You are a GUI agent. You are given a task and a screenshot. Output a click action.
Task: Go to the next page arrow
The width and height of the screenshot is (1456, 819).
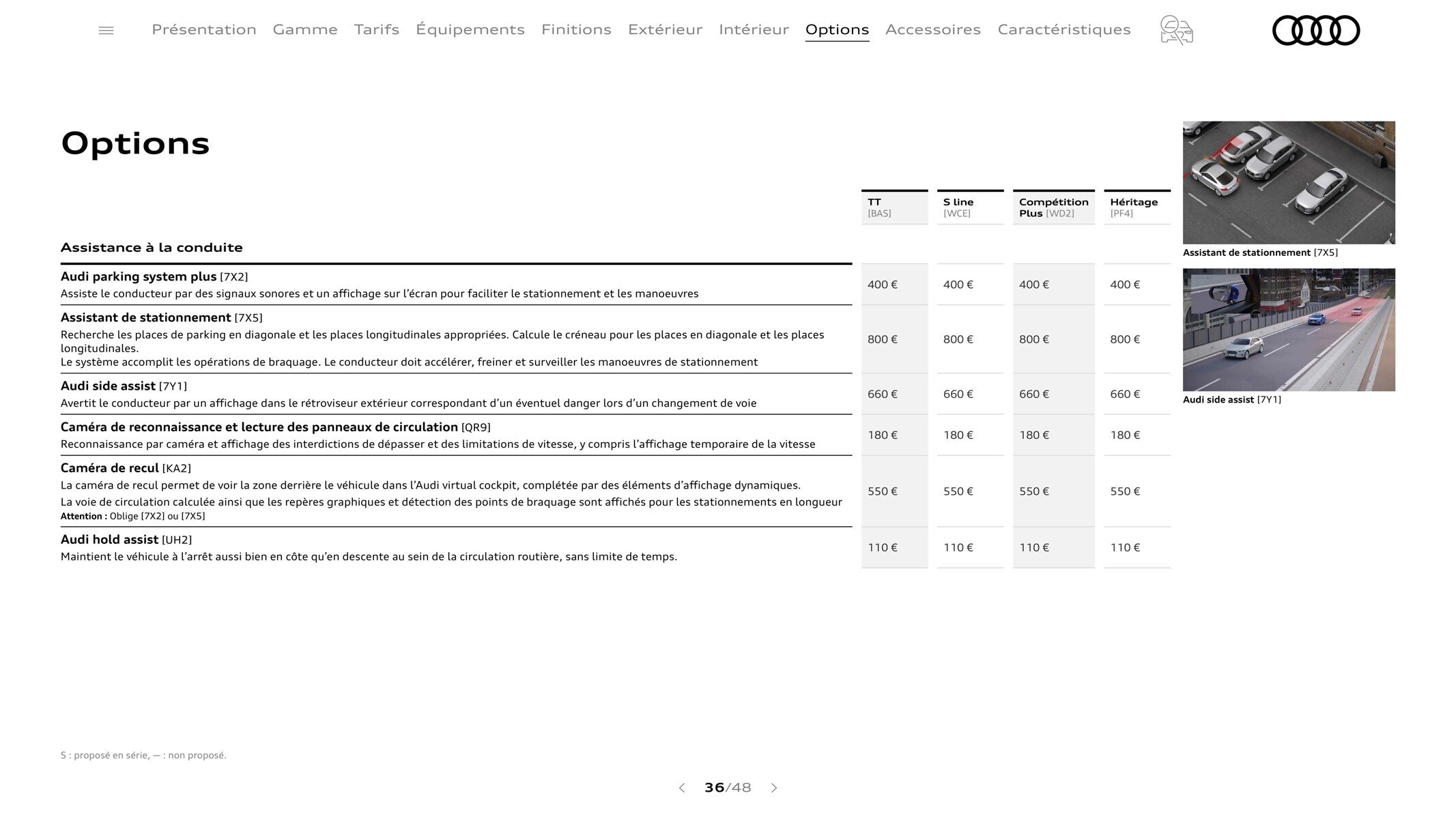coord(774,788)
